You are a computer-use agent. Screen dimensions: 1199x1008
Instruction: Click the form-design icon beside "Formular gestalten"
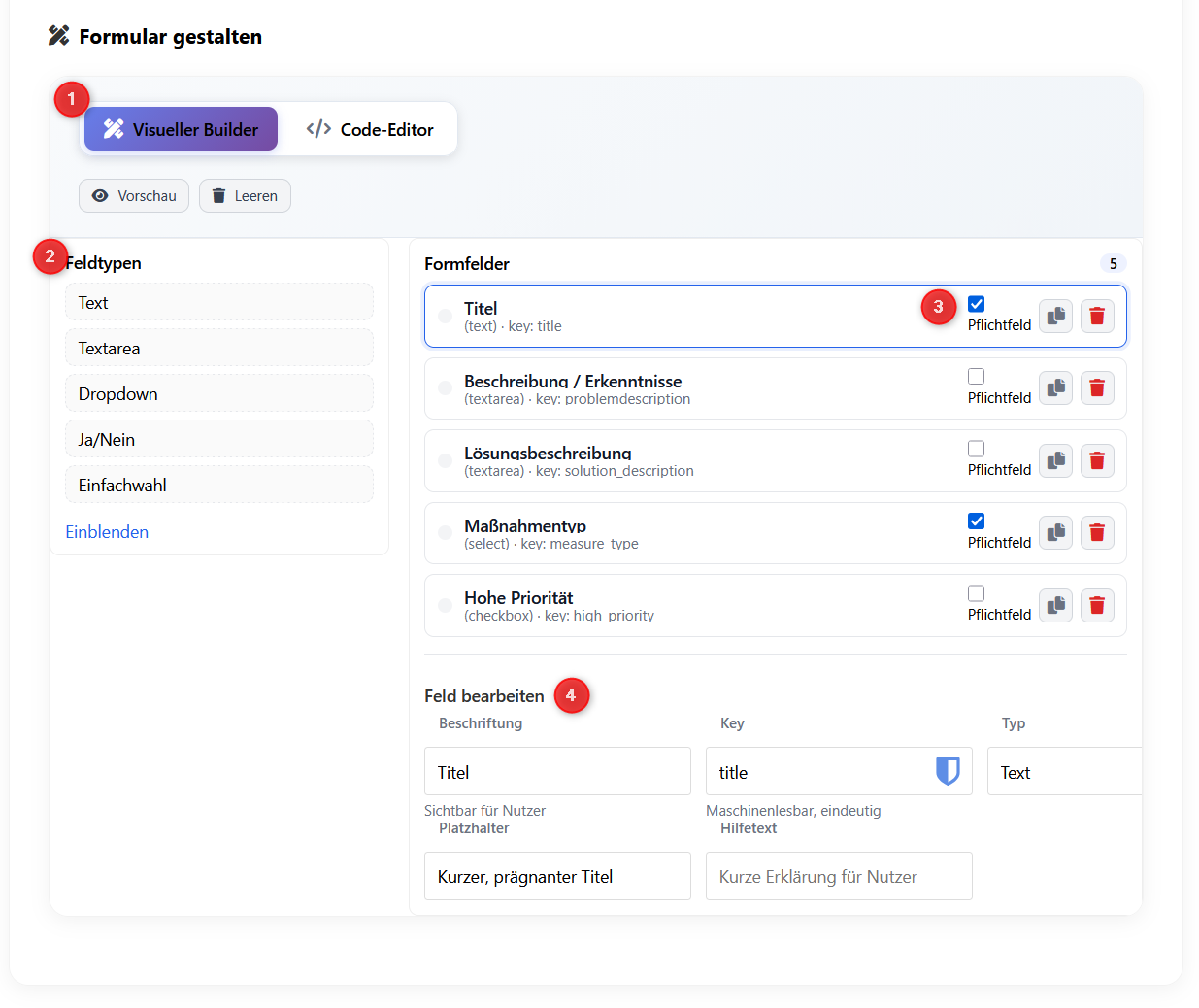pos(55,35)
